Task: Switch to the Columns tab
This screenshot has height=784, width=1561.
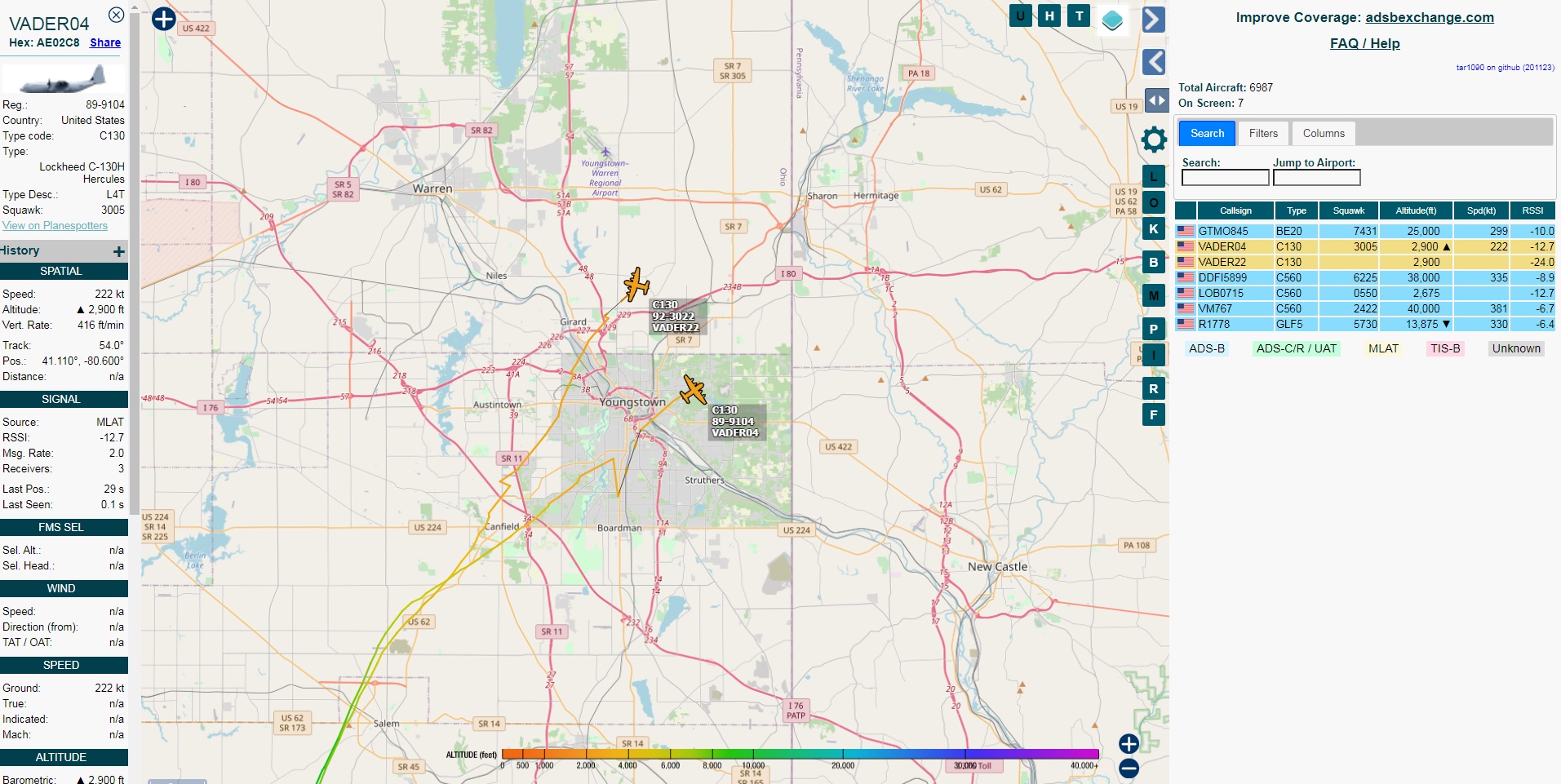Action: 1324,133
